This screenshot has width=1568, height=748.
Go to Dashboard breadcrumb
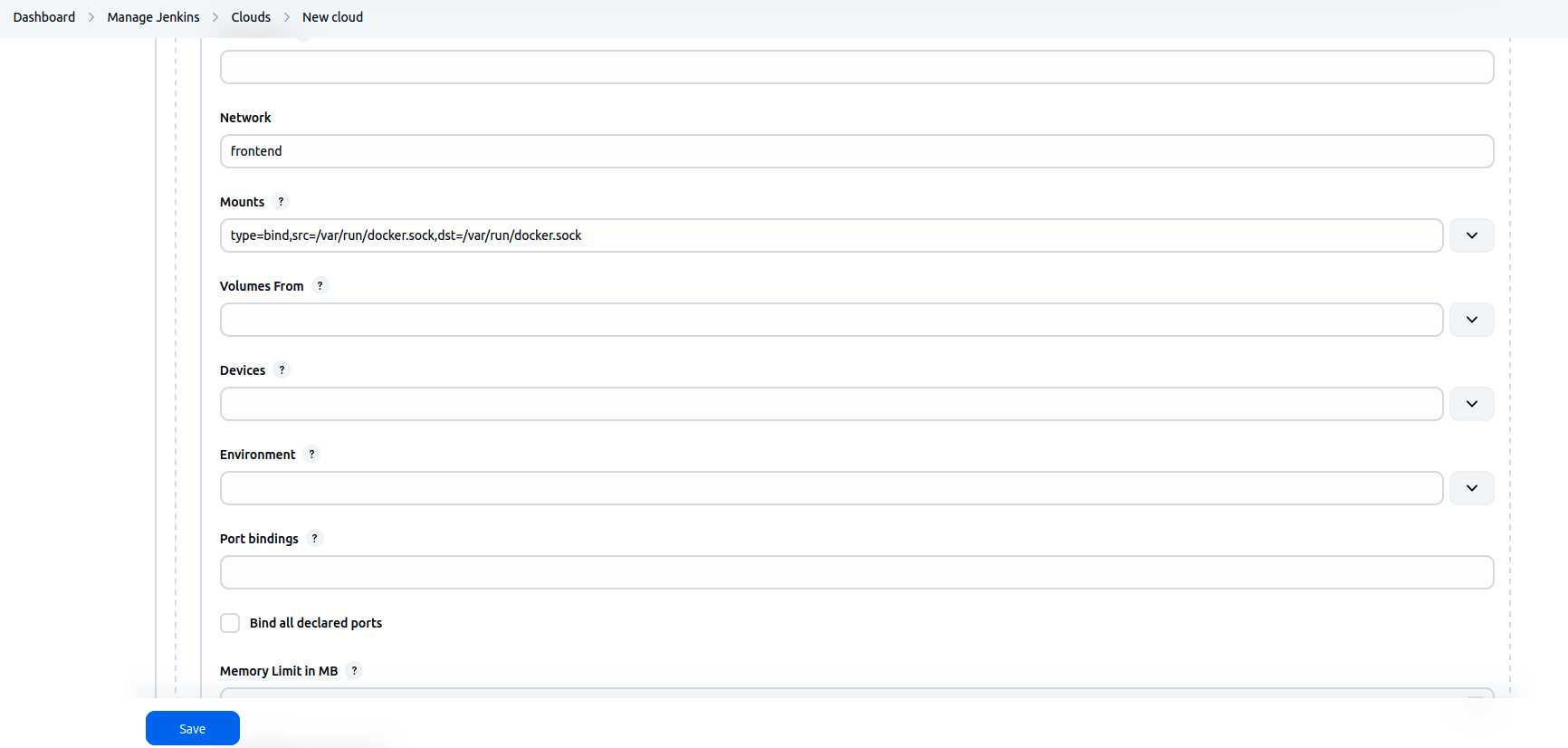44,17
